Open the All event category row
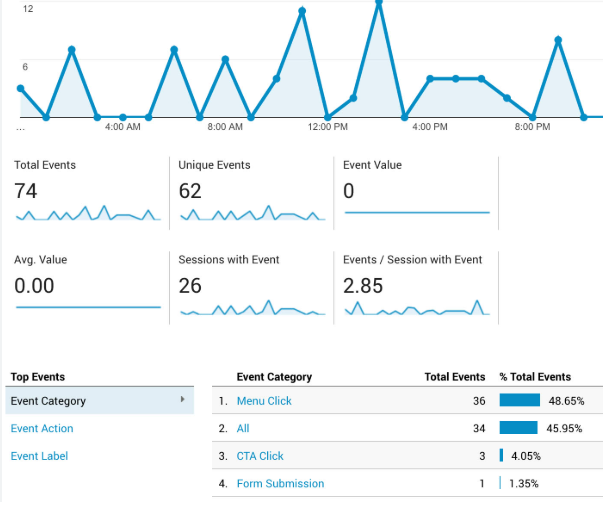 (243, 428)
